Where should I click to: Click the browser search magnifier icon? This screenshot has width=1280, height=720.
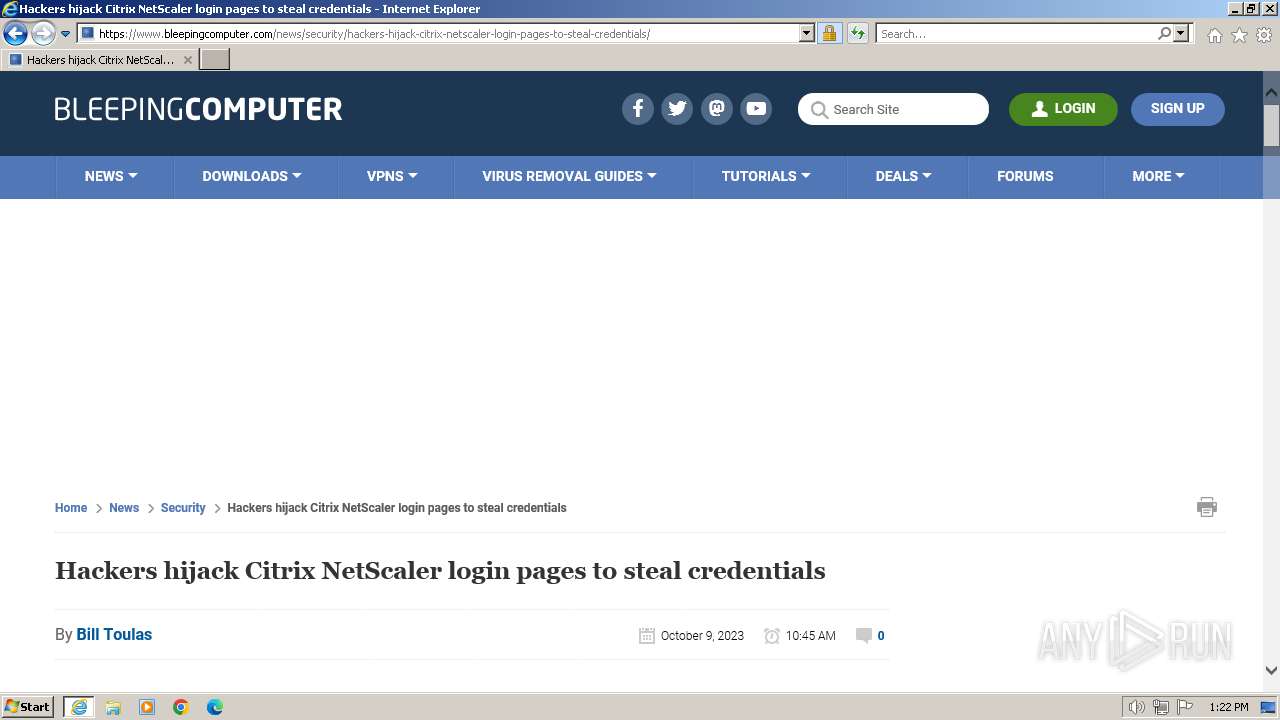[1164, 33]
